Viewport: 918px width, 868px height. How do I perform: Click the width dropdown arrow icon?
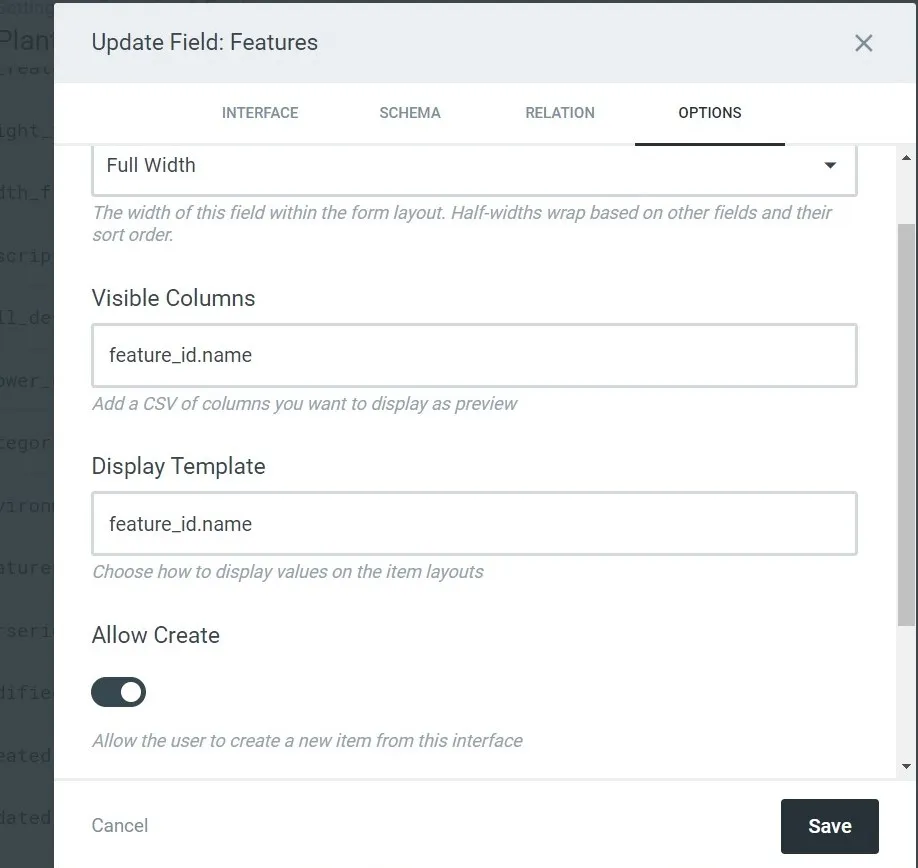(830, 166)
